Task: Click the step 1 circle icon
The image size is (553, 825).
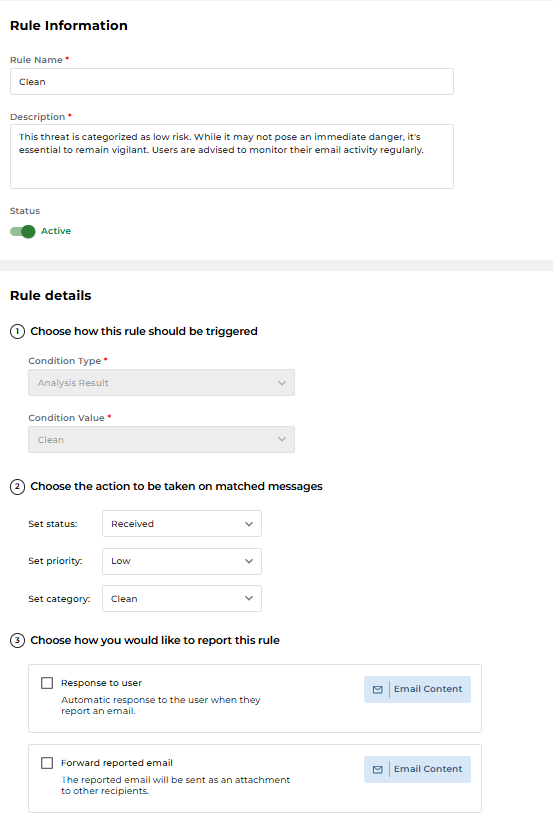Action: pyautogui.click(x=17, y=331)
